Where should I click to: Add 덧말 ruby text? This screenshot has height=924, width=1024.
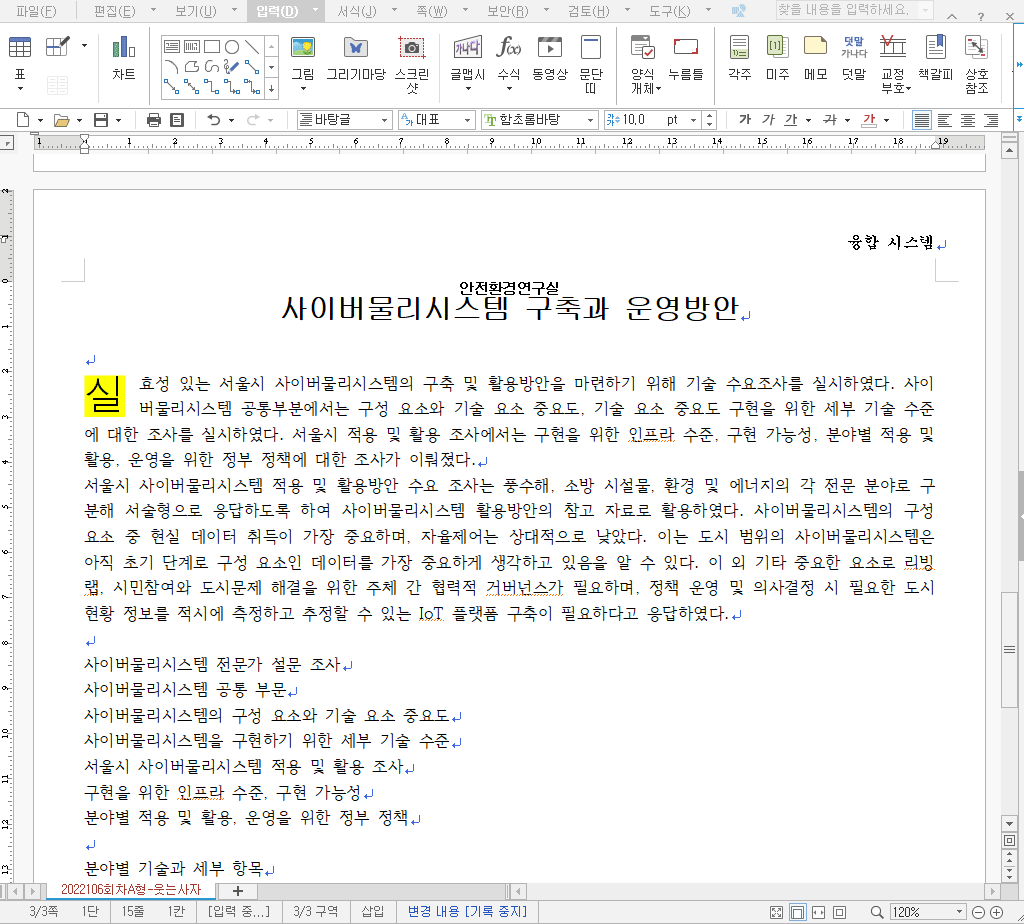854,59
